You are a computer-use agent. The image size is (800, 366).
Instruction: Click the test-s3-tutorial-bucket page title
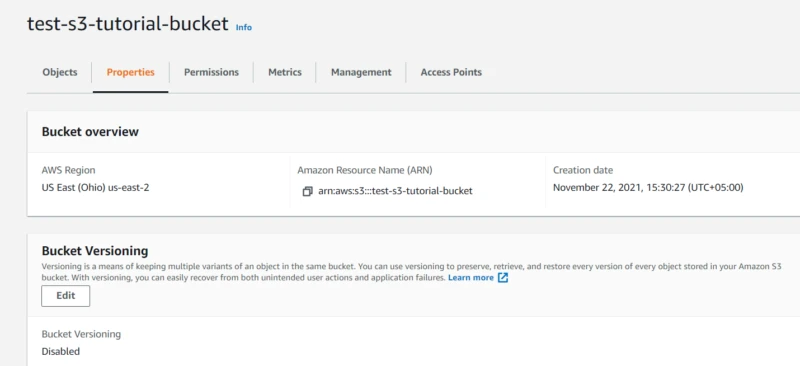(x=128, y=24)
